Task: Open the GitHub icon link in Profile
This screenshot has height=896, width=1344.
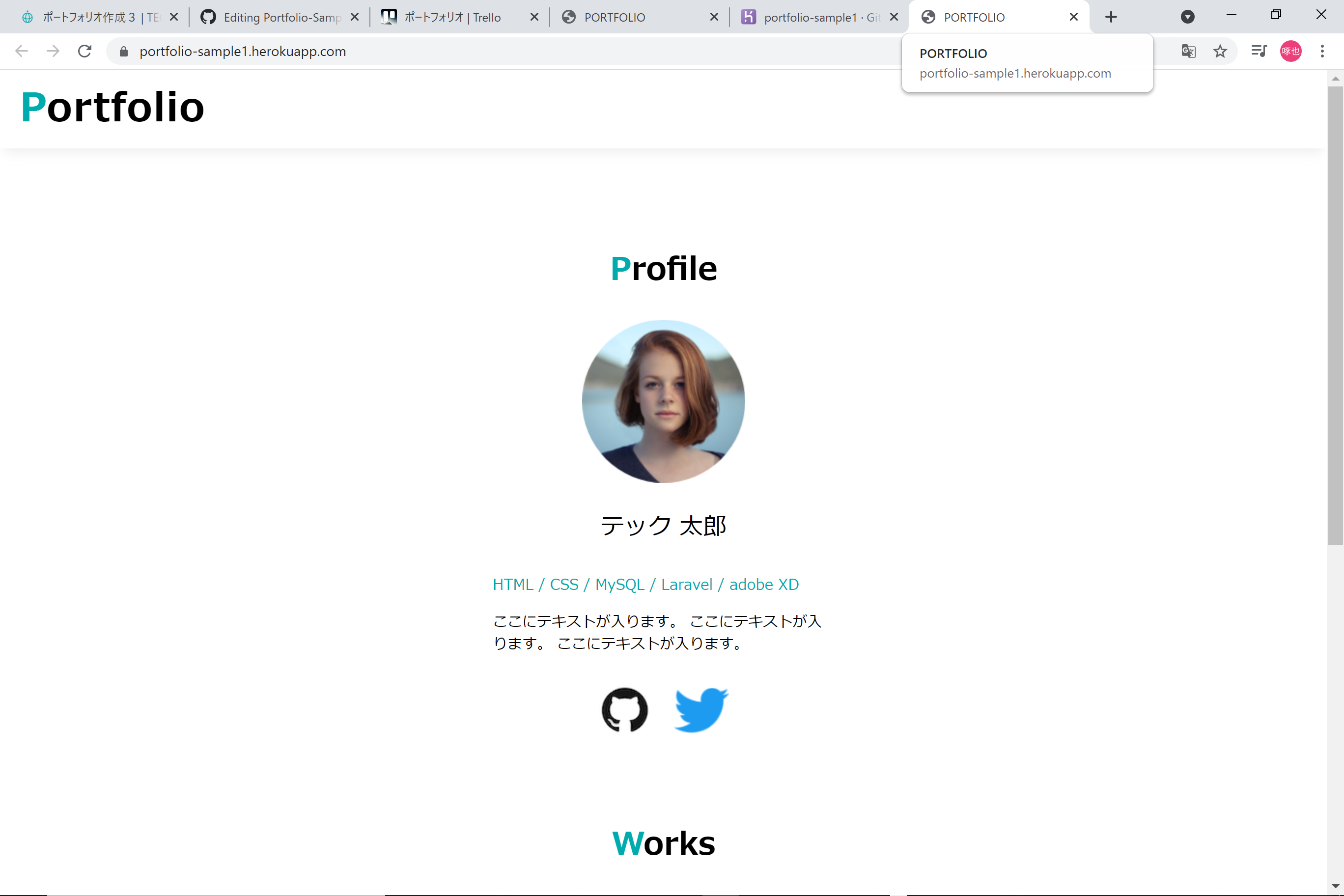Action: (x=624, y=710)
